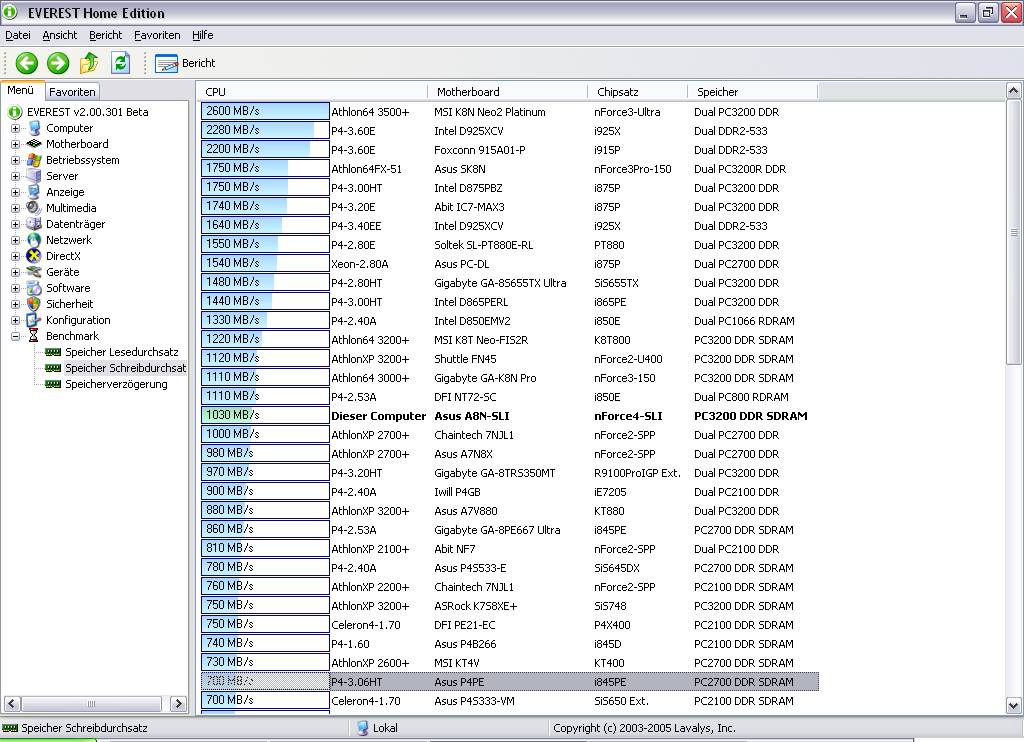Switch to the Favoriten tab
Screen dimensions: 1024x742
(72, 92)
